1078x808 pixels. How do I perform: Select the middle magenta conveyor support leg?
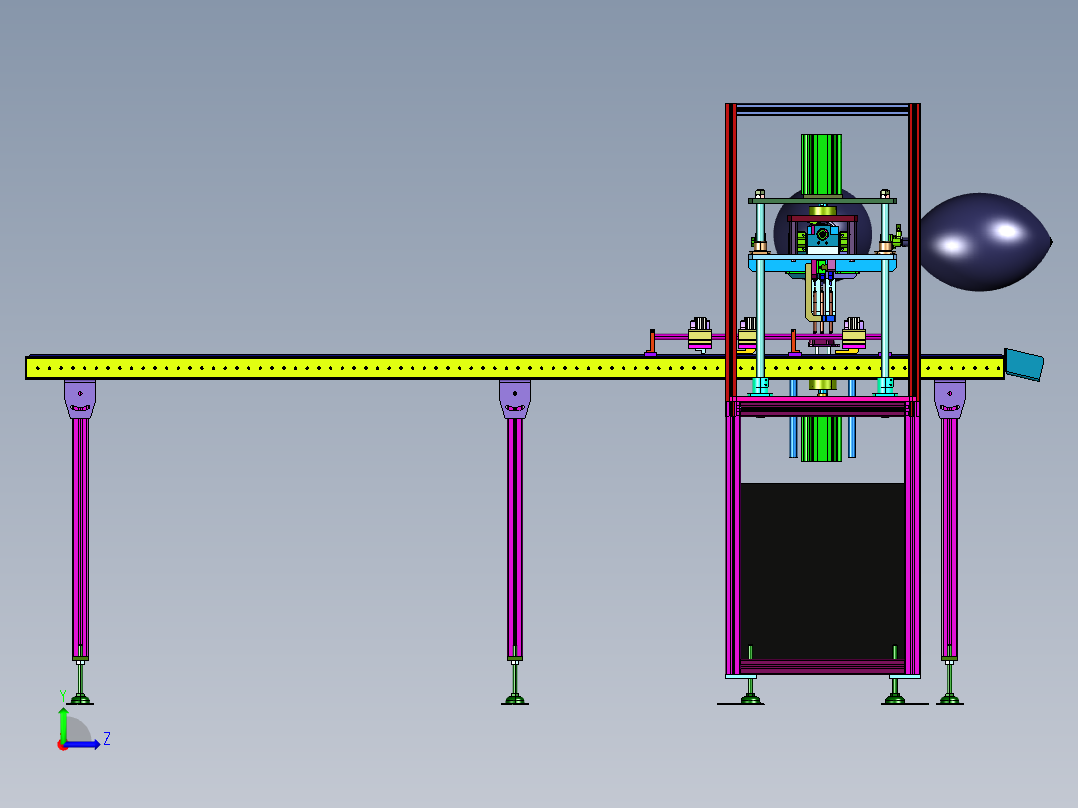tap(515, 538)
